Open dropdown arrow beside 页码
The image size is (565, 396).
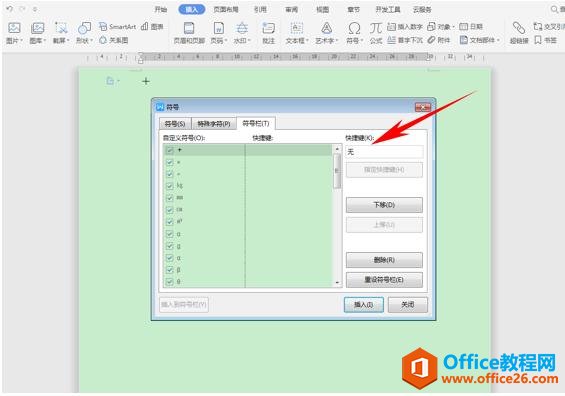pyautogui.click(x=226, y=41)
